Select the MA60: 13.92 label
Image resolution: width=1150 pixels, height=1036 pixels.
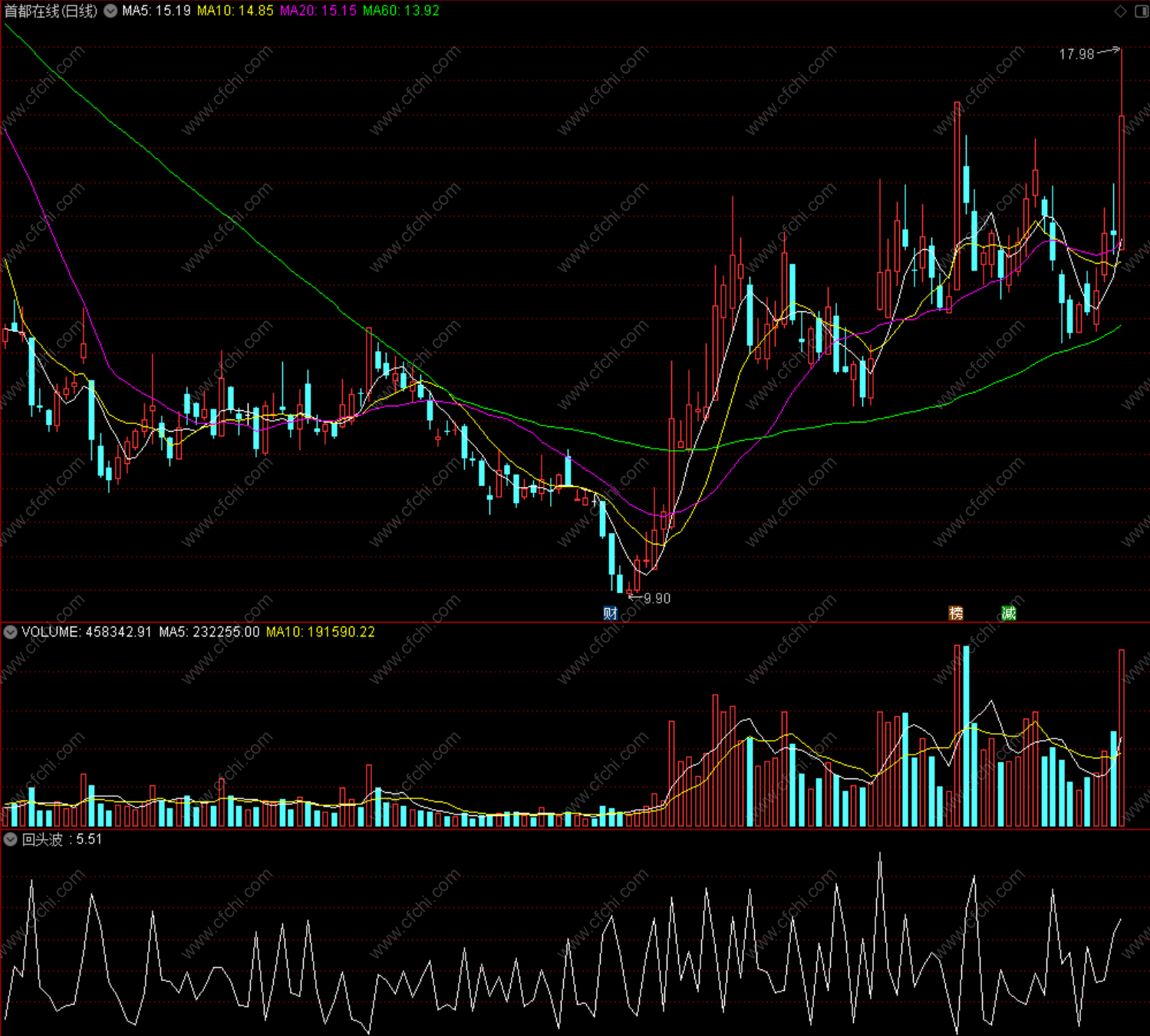pos(401,11)
